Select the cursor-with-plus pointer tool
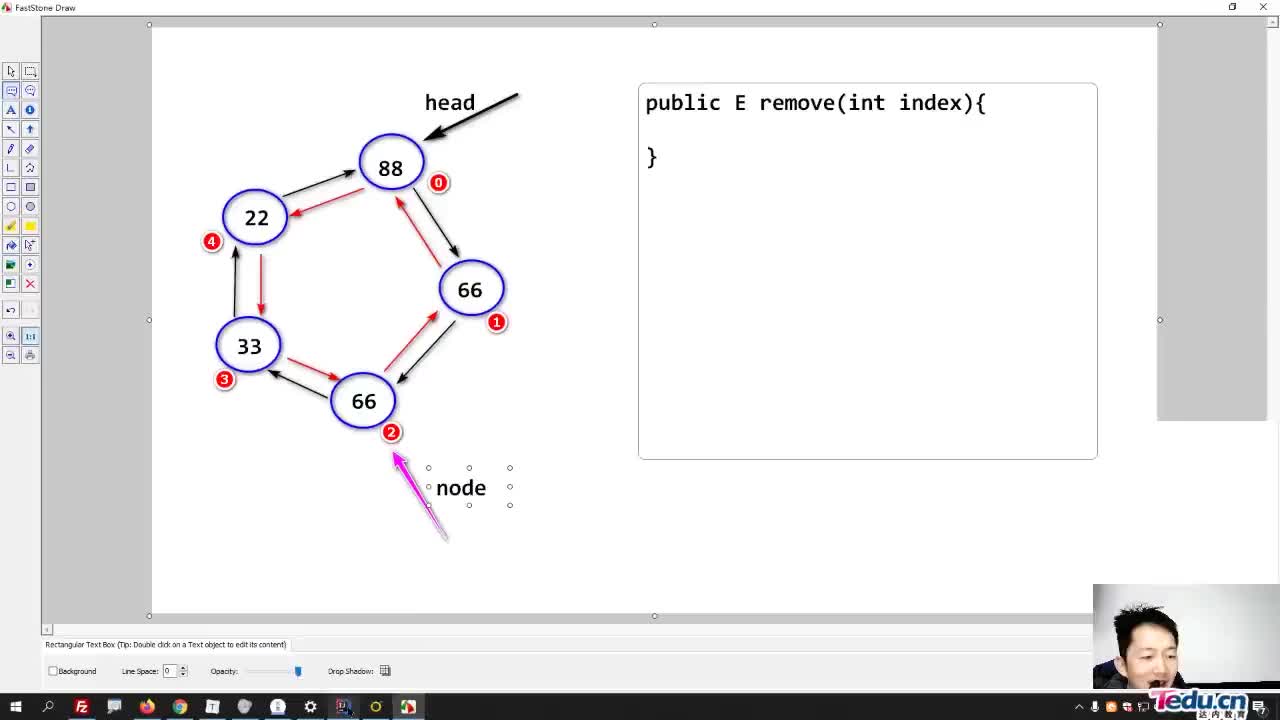1280x720 pixels. coord(30,245)
